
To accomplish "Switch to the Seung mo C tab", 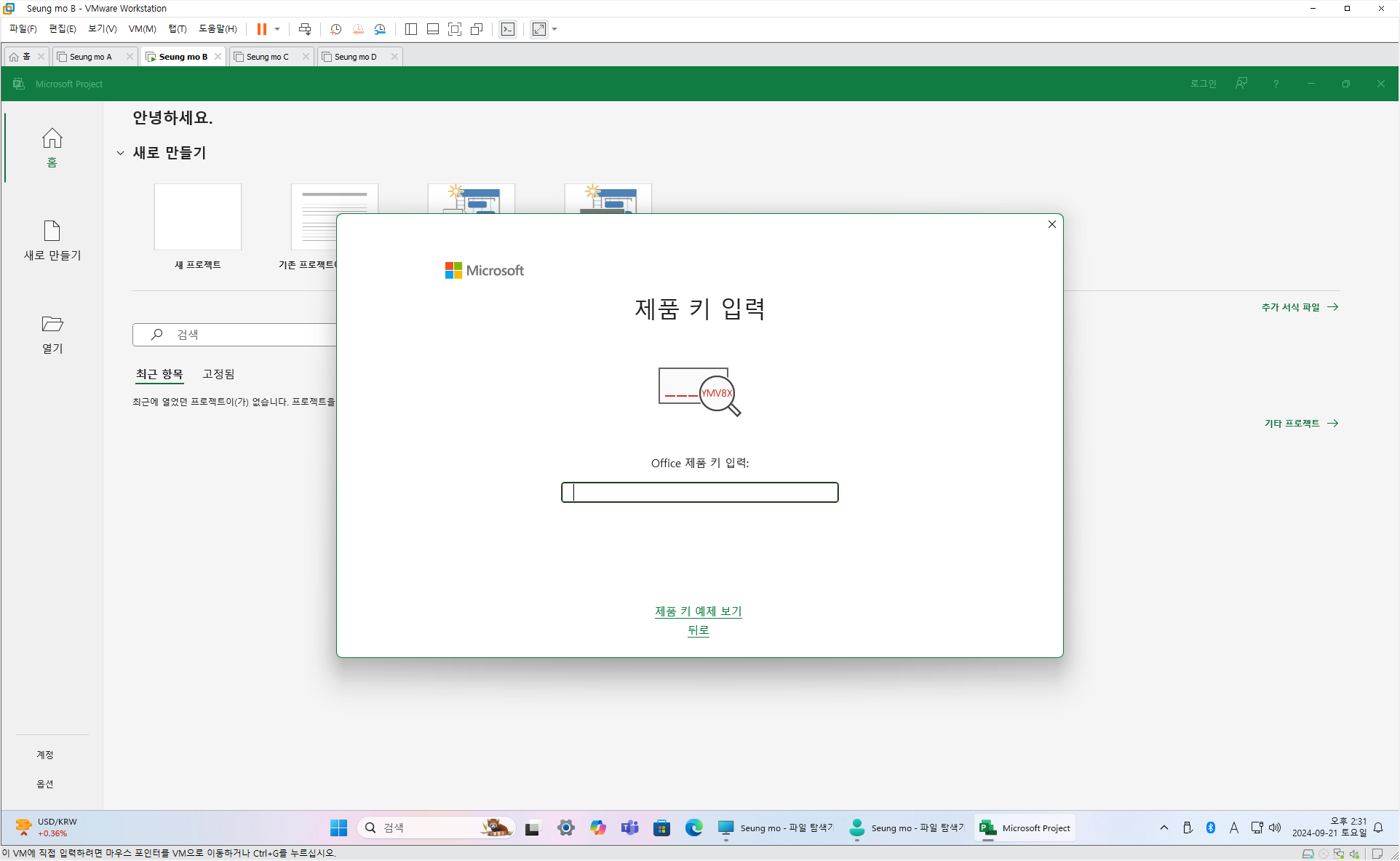I will [267, 57].
